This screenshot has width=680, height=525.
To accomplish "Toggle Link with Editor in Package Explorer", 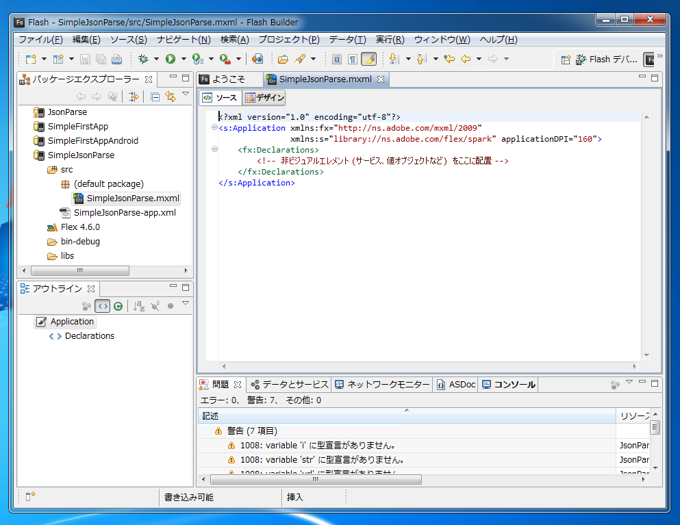I will point(170,97).
